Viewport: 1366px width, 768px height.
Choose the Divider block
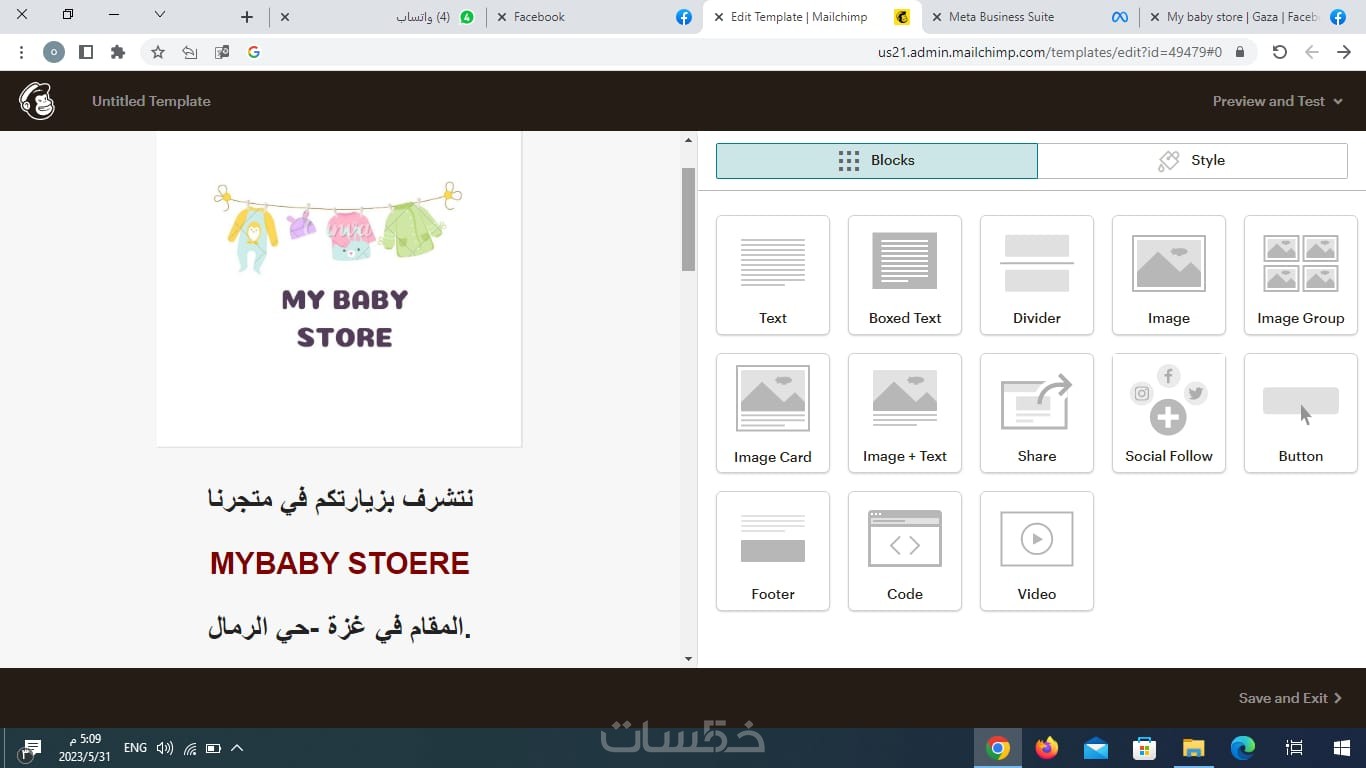[x=1037, y=275]
